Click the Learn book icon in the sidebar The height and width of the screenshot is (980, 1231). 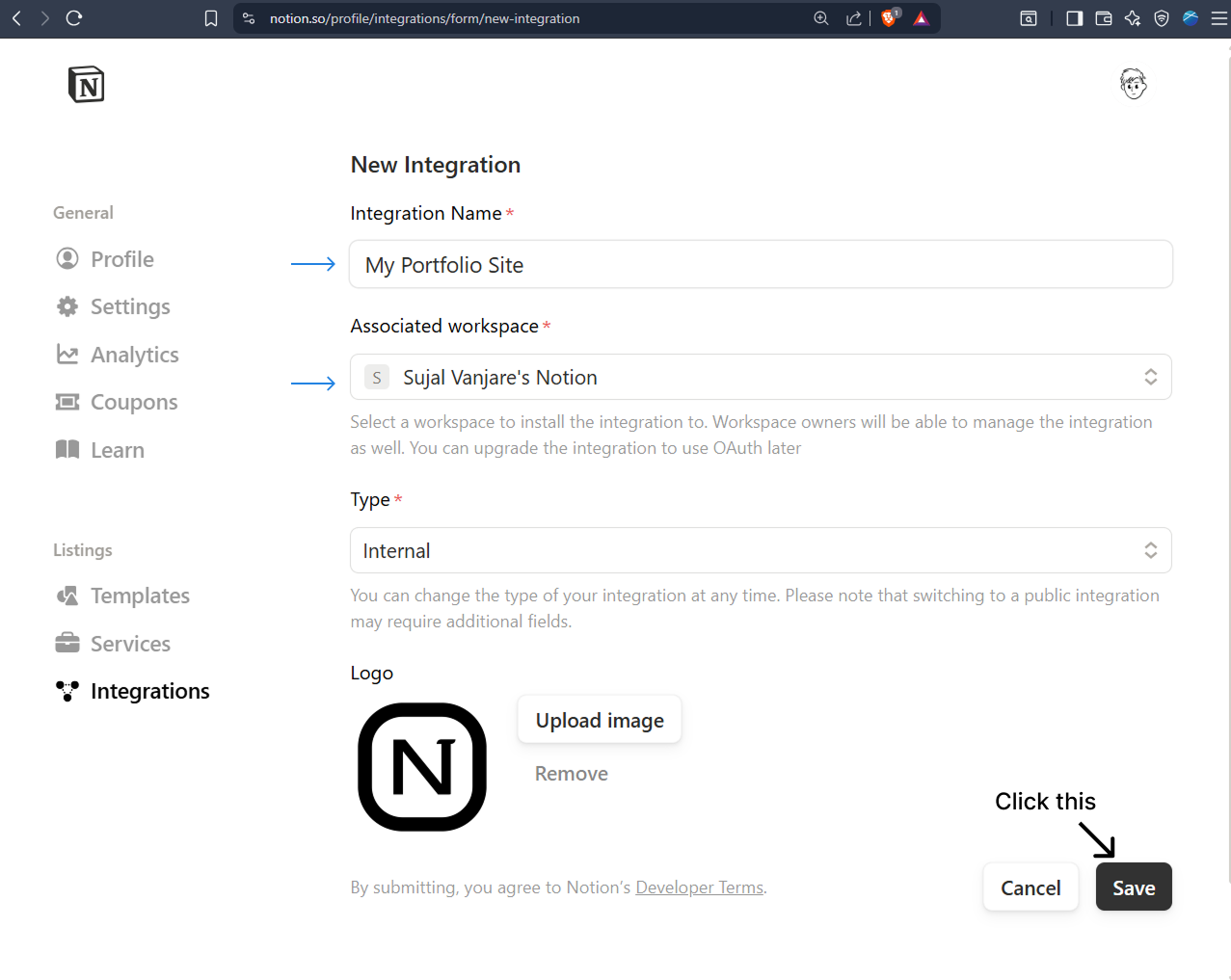coord(67,449)
